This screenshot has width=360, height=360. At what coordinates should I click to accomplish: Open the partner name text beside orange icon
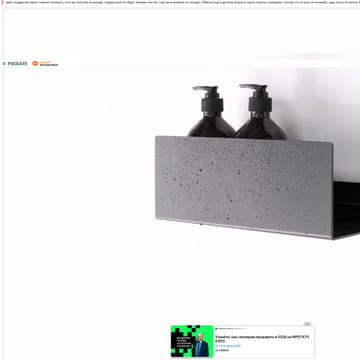tap(49, 63)
